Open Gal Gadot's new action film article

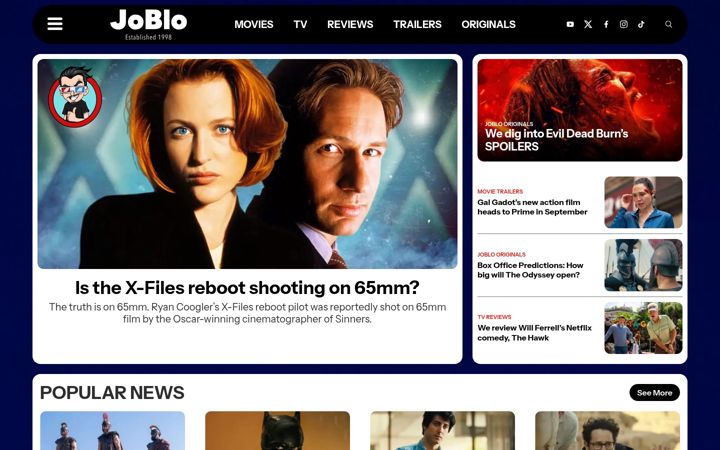(532, 207)
